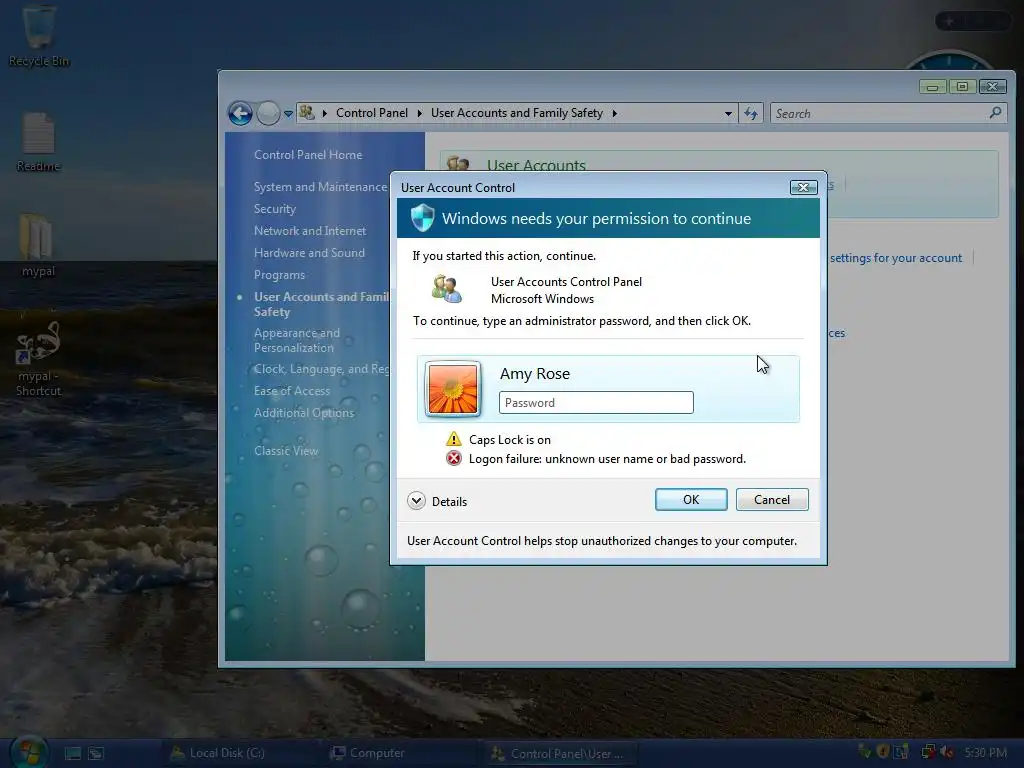Open Network and Internet category

[x=310, y=231]
